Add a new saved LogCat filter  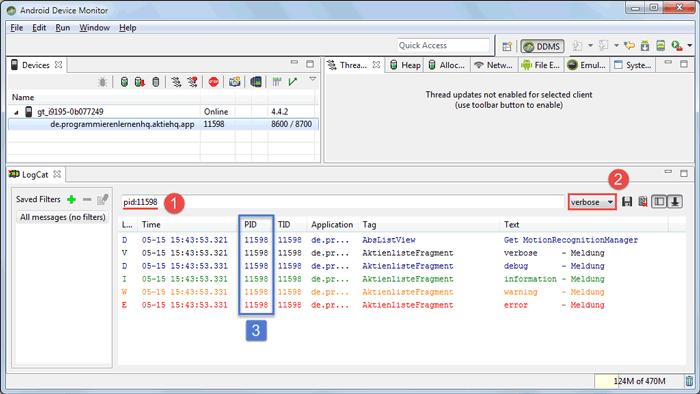click(x=71, y=199)
